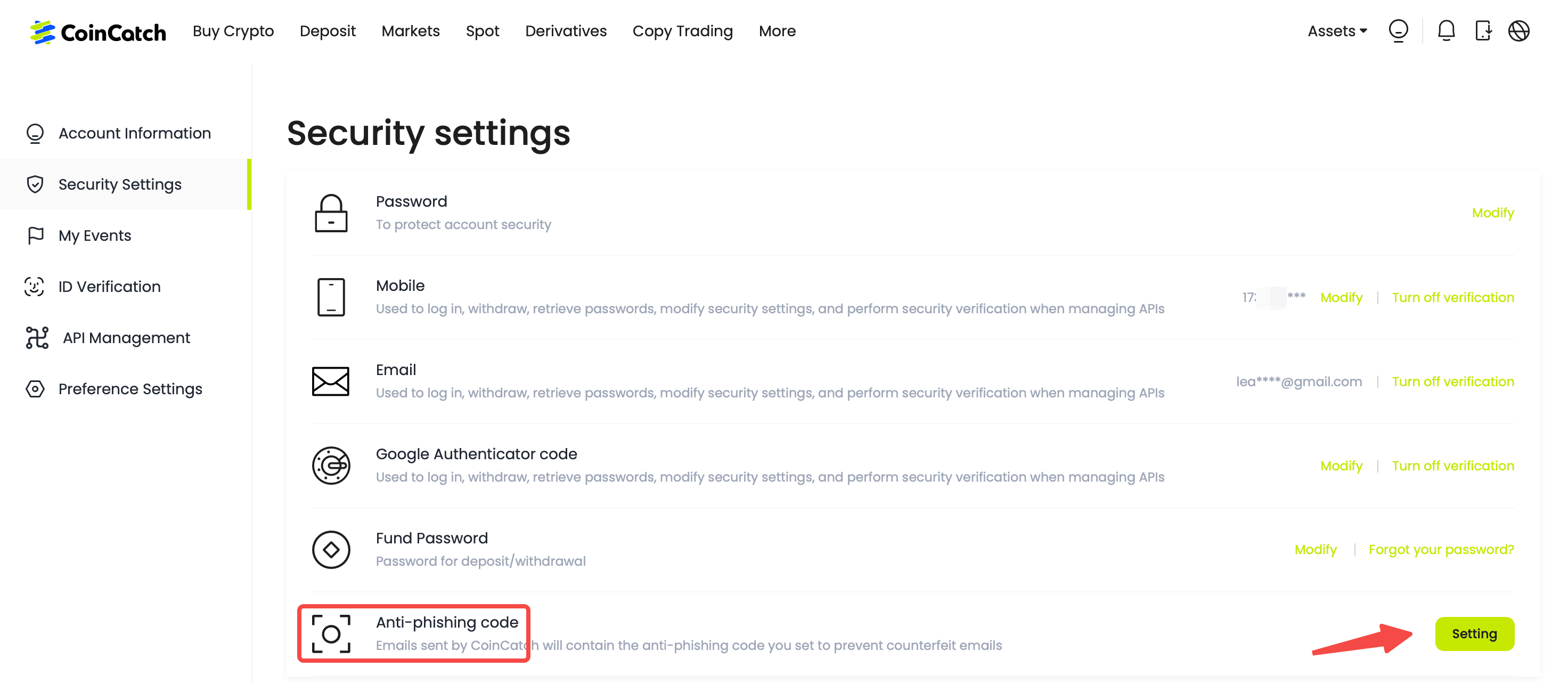Click Forgot your password link
The width and height of the screenshot is (1568, 683).
[1441, 550]
